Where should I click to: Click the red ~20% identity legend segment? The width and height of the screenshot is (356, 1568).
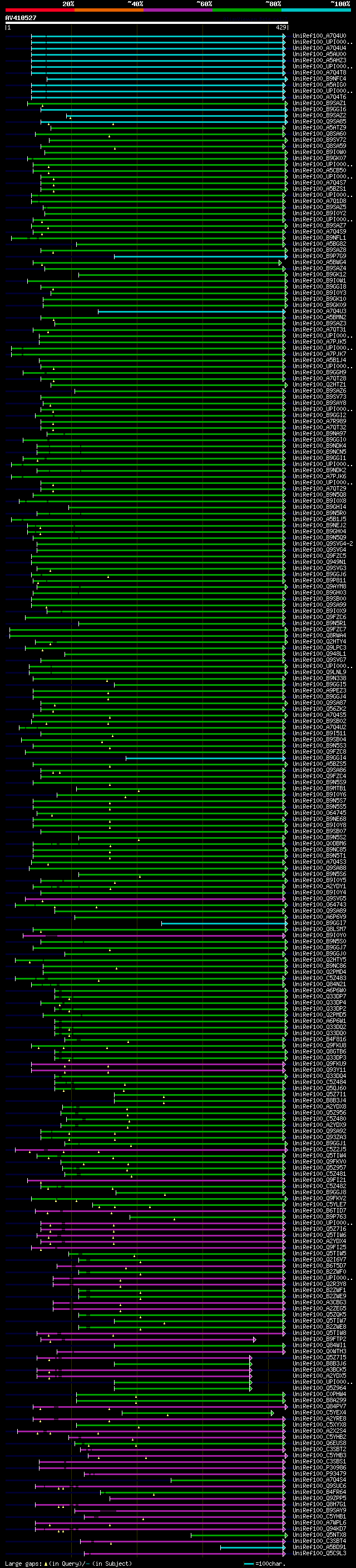click(39, 10)
